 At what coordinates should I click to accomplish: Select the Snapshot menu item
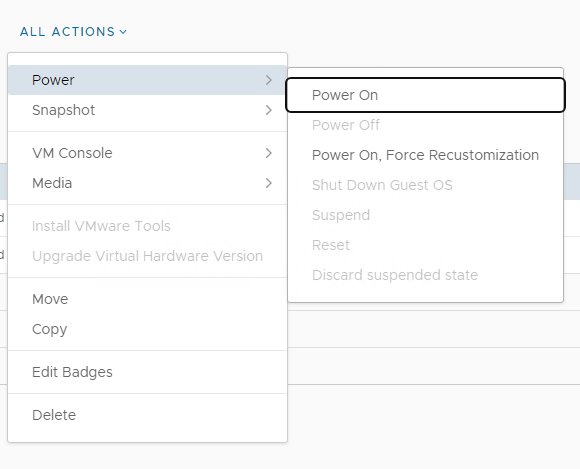tap(147, 110)
